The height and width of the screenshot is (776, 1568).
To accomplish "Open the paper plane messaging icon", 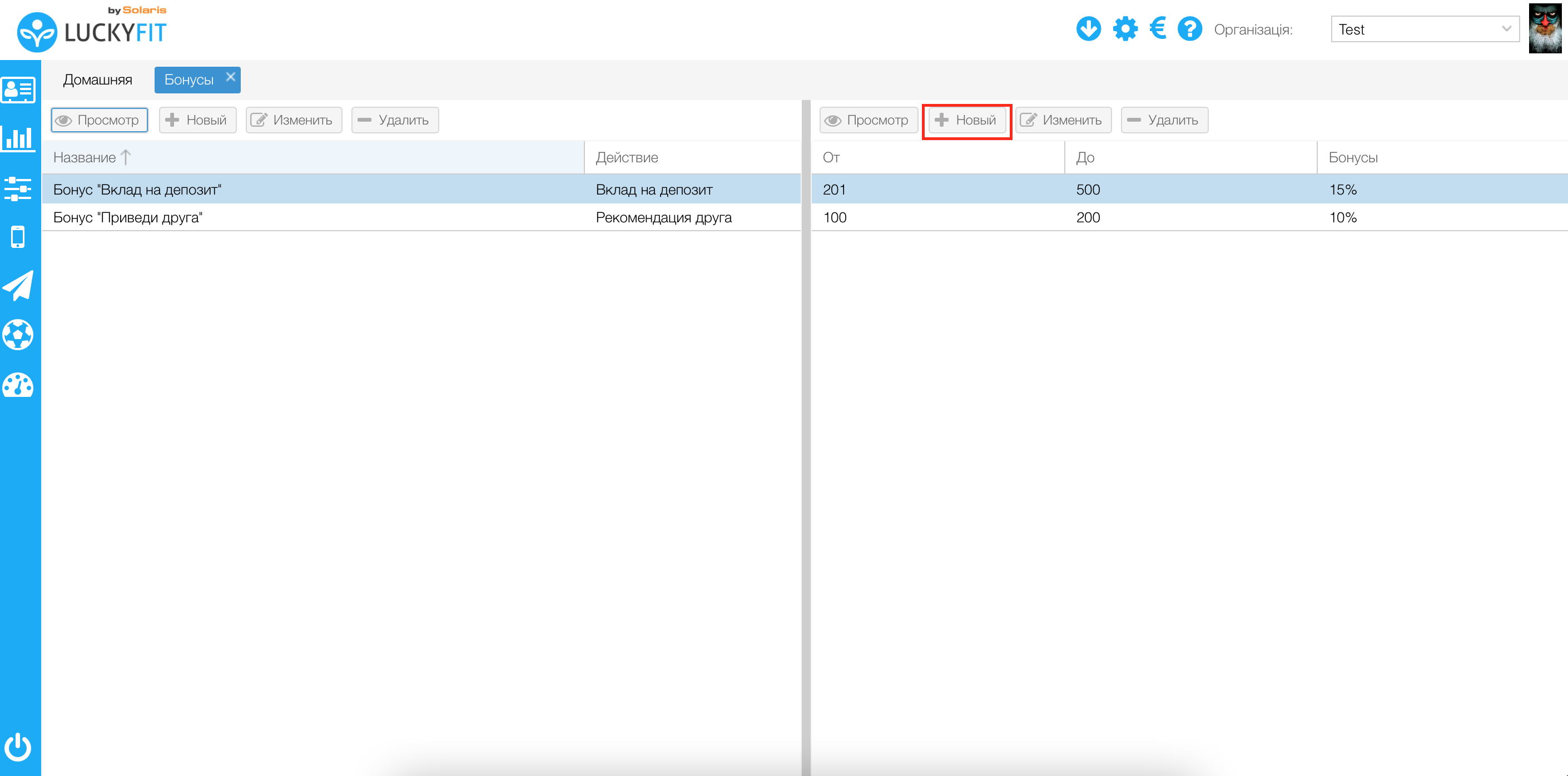I will click(x=18, y=286).
